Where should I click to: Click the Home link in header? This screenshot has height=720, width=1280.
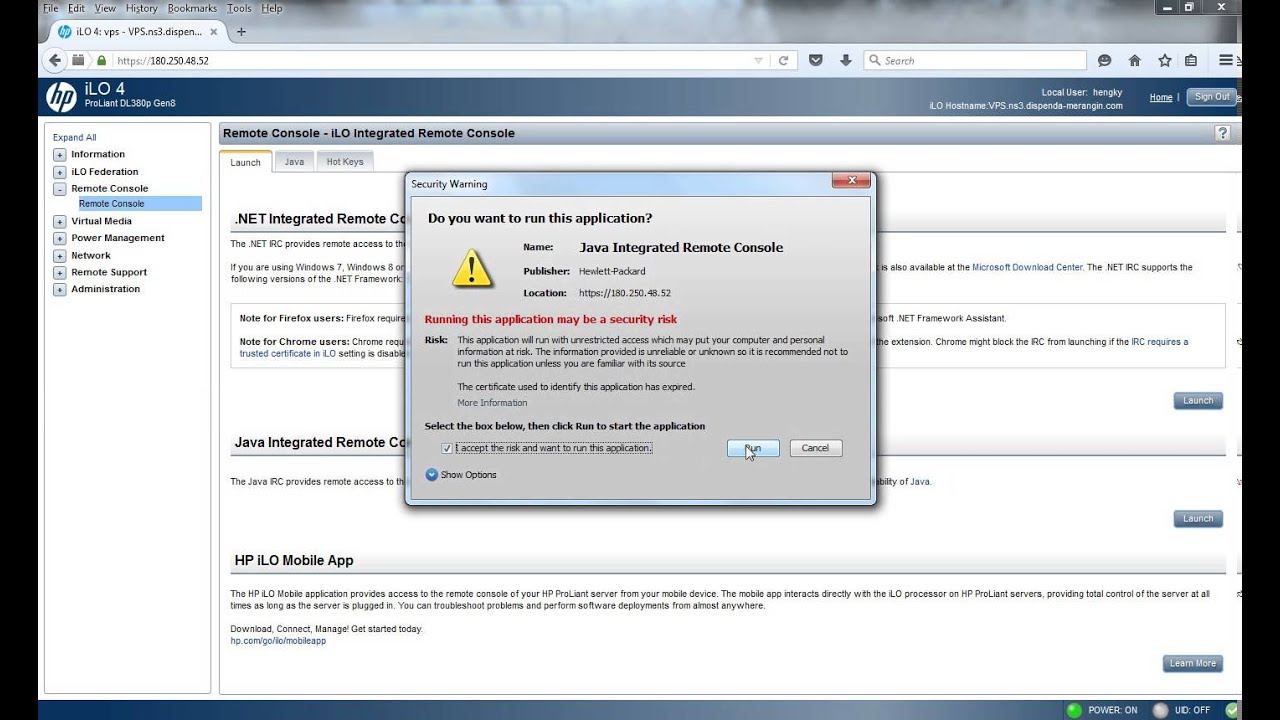tap(1161, 98)
